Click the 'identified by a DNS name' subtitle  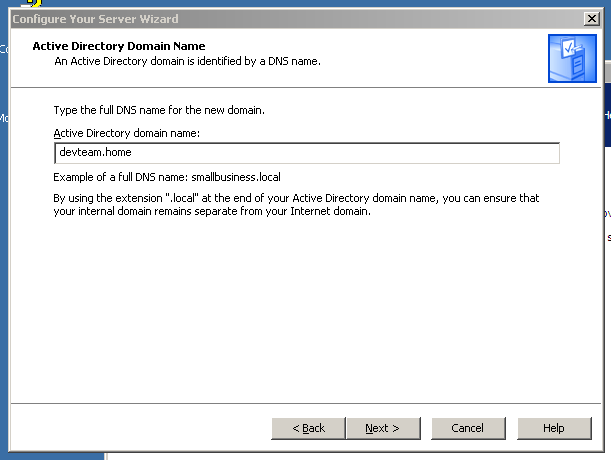pyautogui.click(x=186, y=61)
